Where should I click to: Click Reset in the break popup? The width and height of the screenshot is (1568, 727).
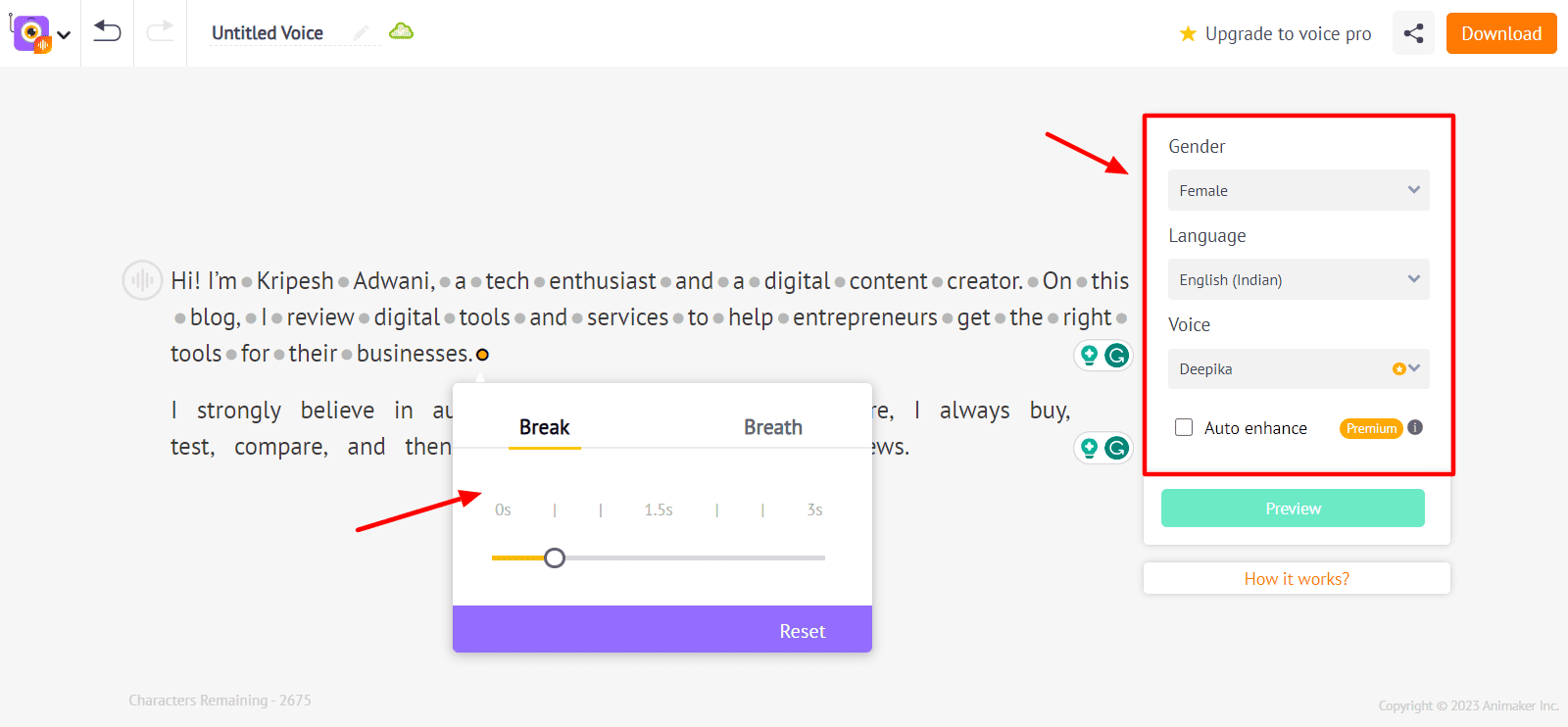[x=802, y=631]
